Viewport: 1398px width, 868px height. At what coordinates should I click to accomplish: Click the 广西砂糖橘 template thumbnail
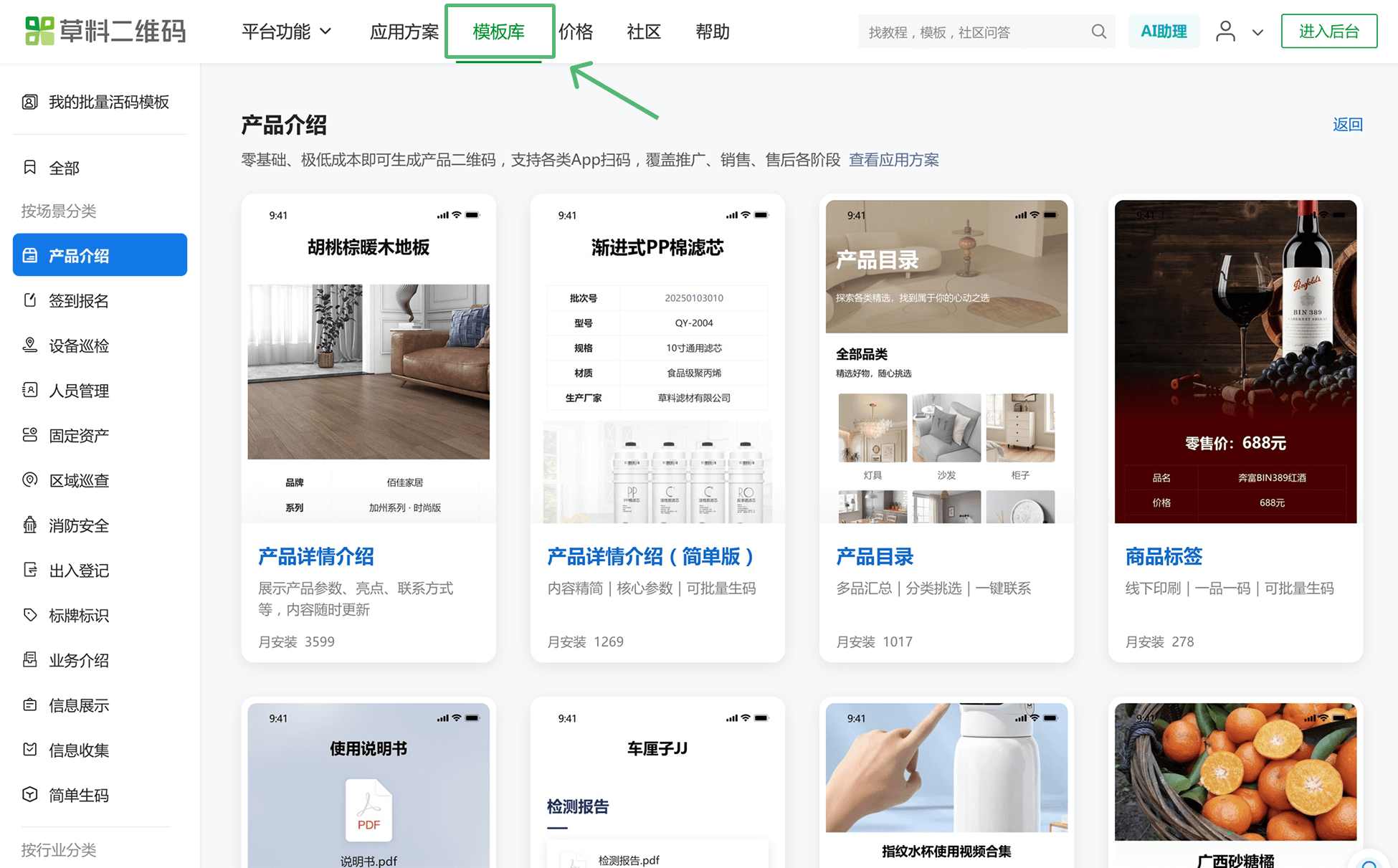point(1235,785)
